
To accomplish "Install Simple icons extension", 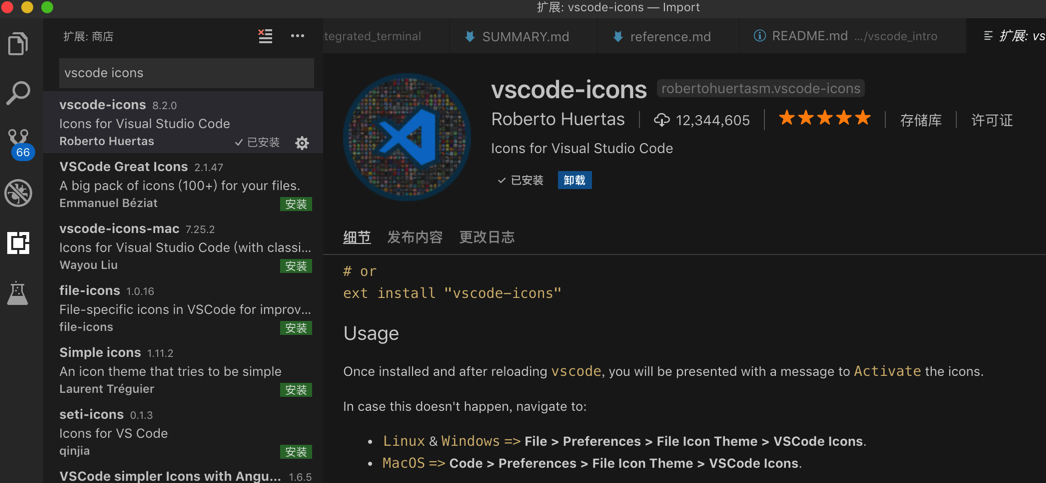I will coord(296,390).
